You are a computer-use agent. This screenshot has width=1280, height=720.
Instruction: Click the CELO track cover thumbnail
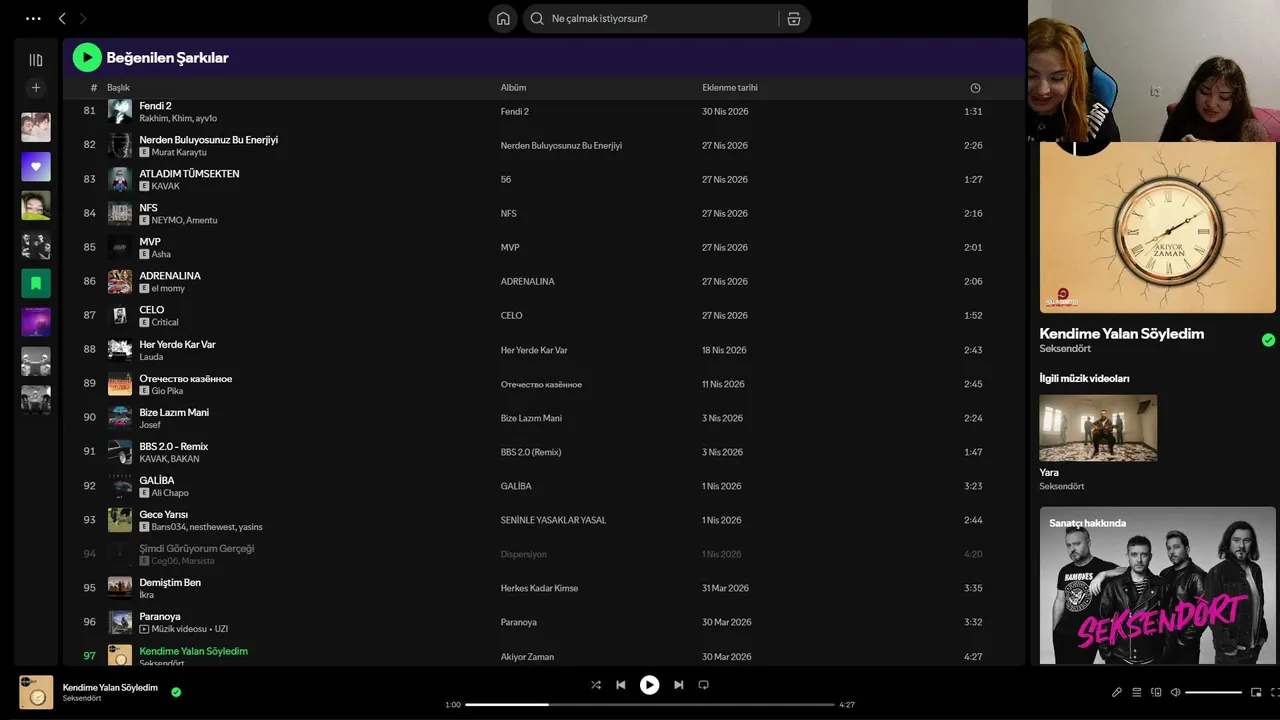click(120, 315)
